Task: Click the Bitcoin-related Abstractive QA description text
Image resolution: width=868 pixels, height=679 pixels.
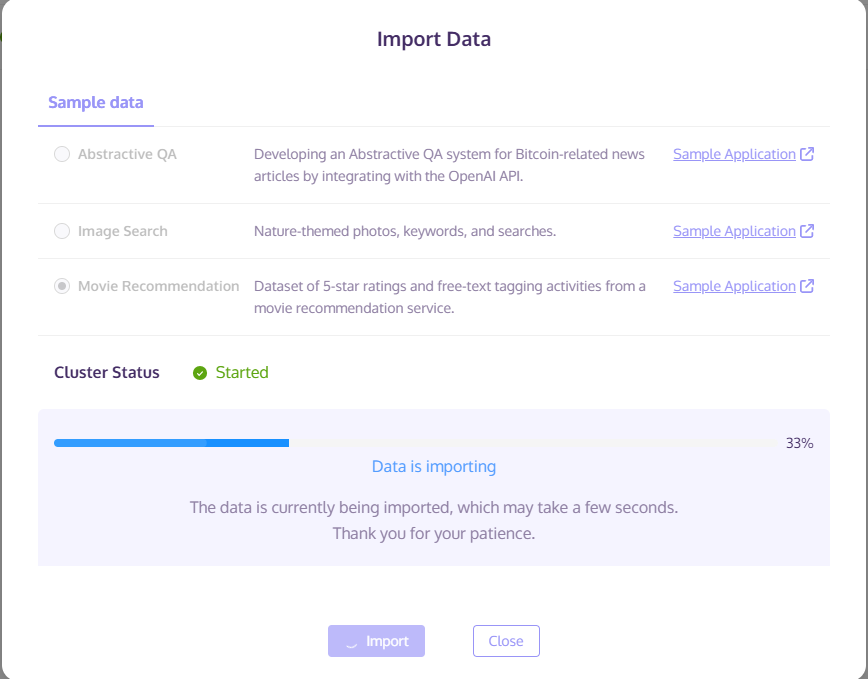Action: coord(449,165)
